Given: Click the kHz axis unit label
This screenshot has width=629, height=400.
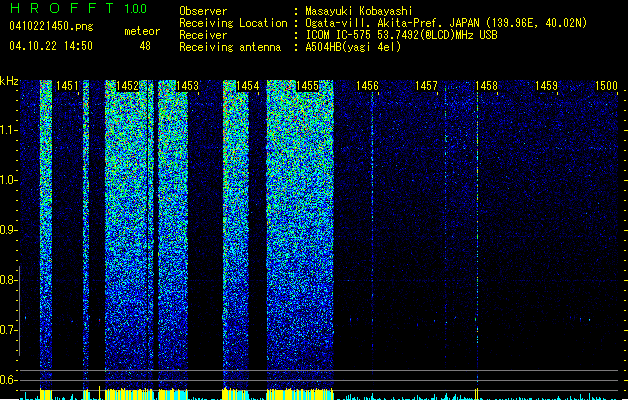Looking at the screenshot, I should (x=9, y=81).
